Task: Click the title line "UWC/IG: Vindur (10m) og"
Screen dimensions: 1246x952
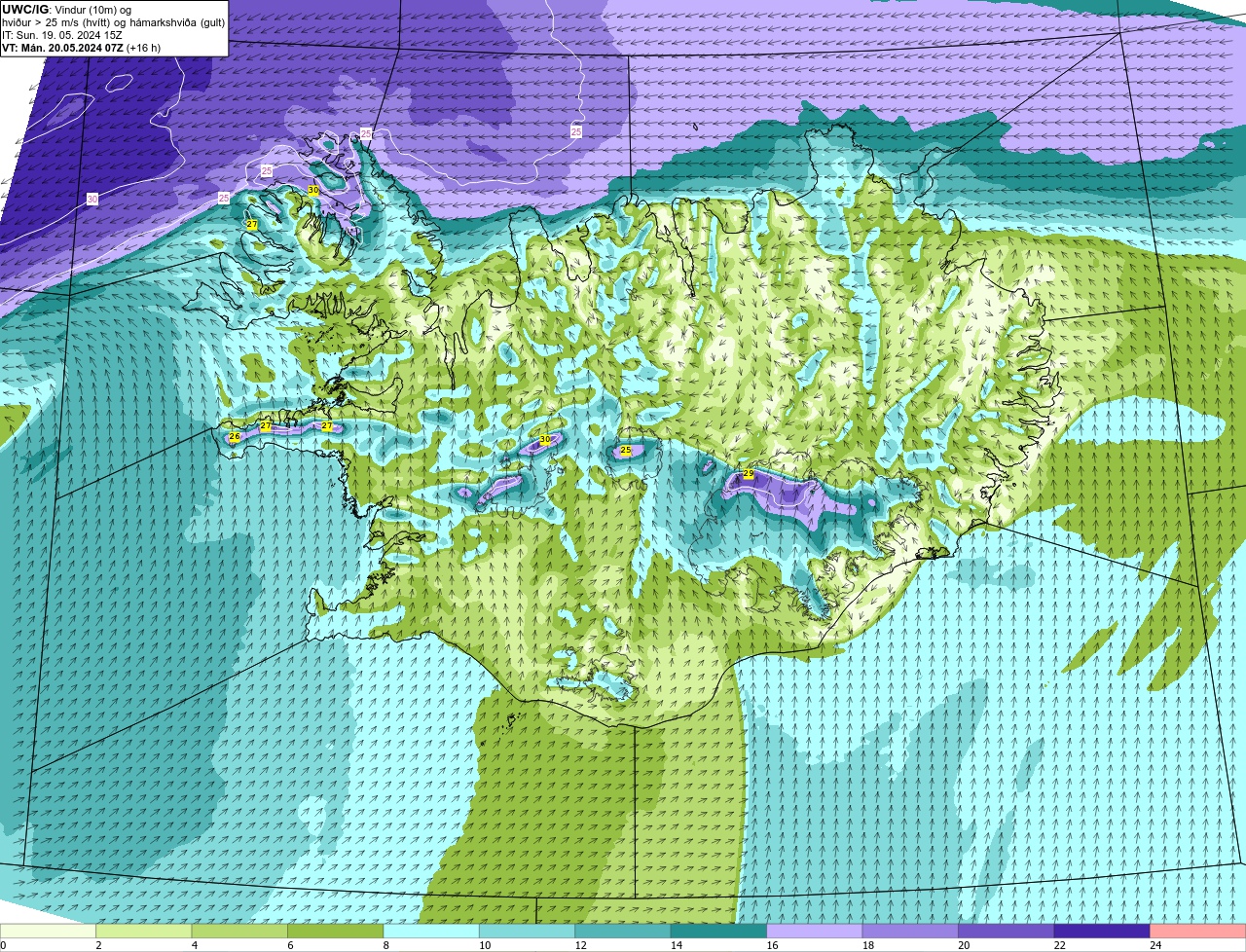Action: click(x=66, y=9)
